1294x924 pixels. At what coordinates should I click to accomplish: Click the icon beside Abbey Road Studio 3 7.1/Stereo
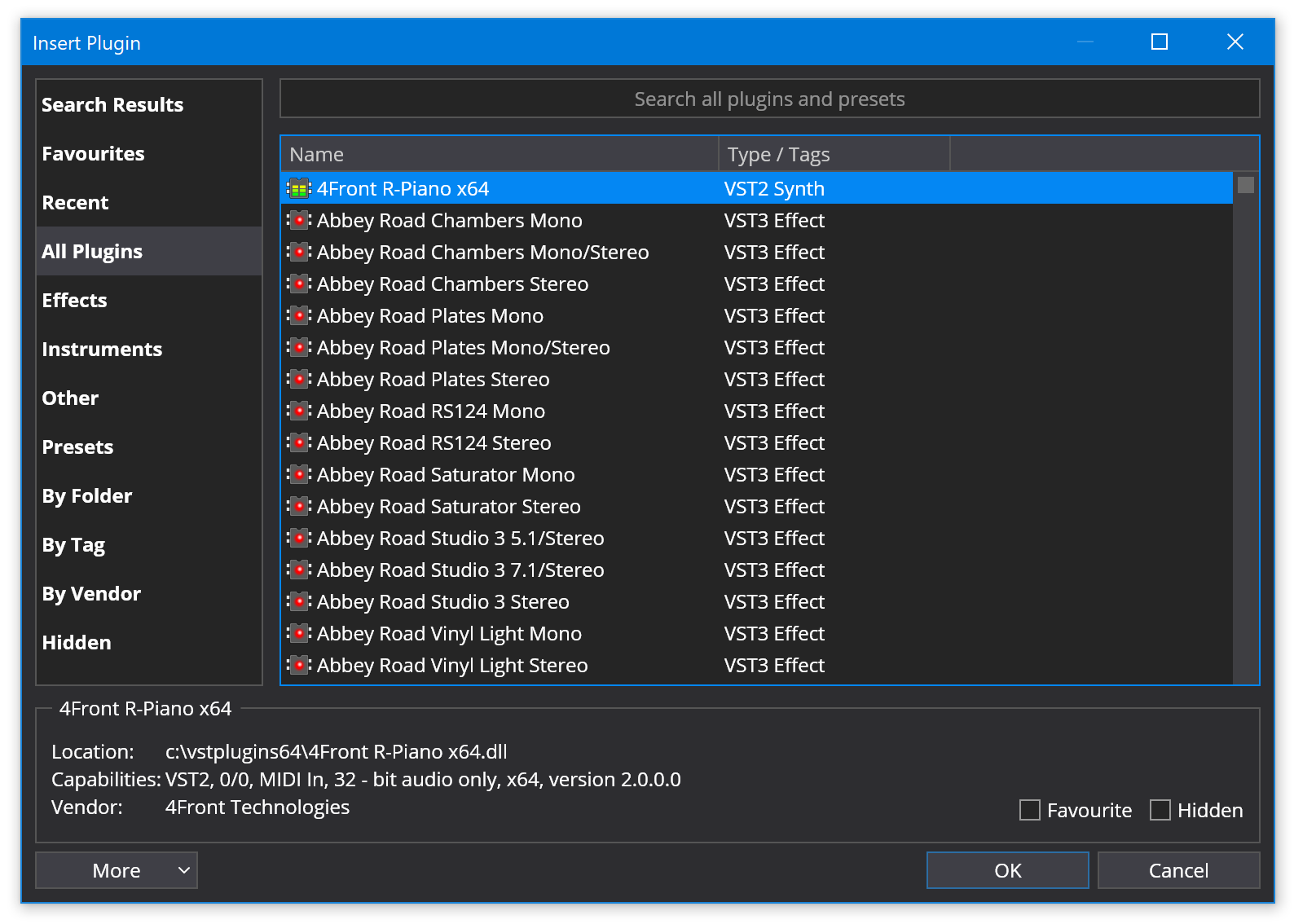point(299,570)
